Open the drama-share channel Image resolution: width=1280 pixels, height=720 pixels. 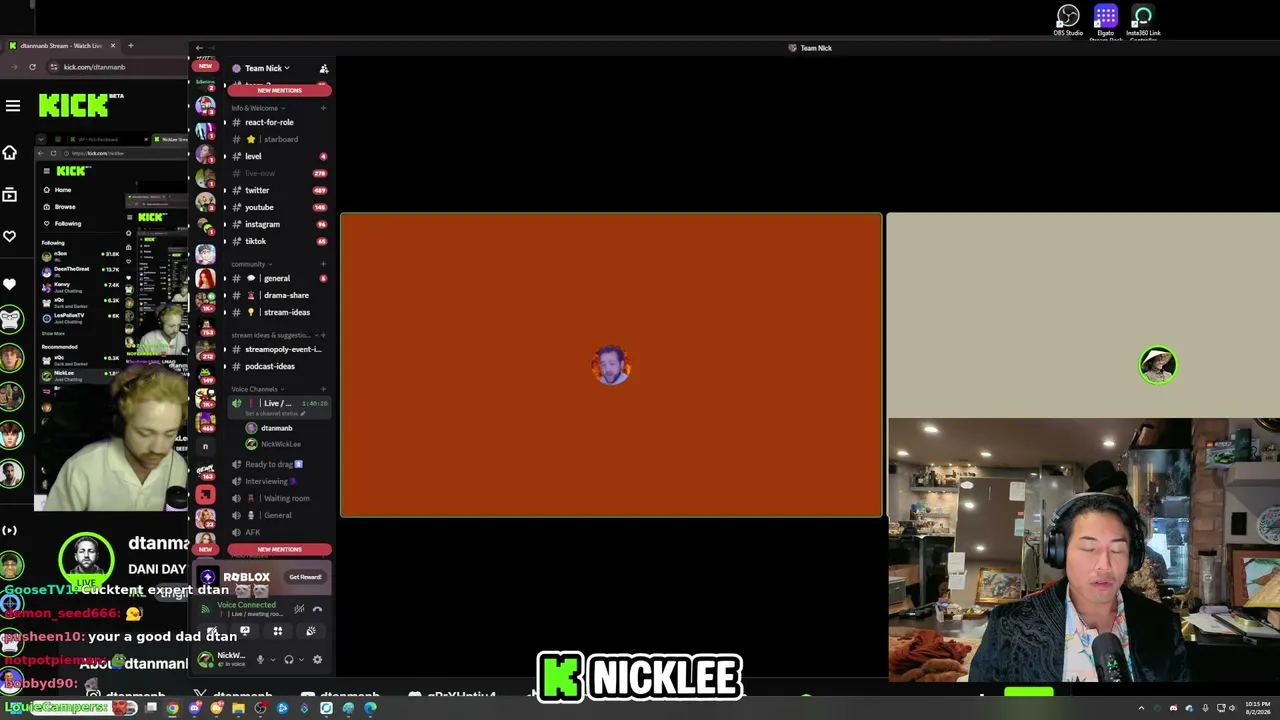tap(278, 295)
